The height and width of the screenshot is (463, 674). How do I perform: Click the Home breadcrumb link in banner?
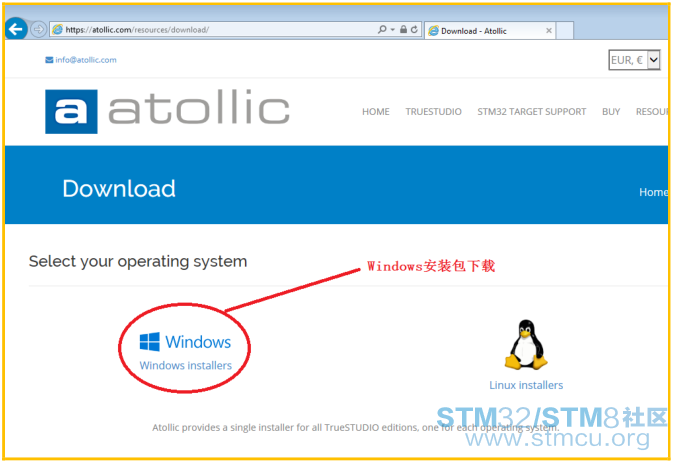653,192
